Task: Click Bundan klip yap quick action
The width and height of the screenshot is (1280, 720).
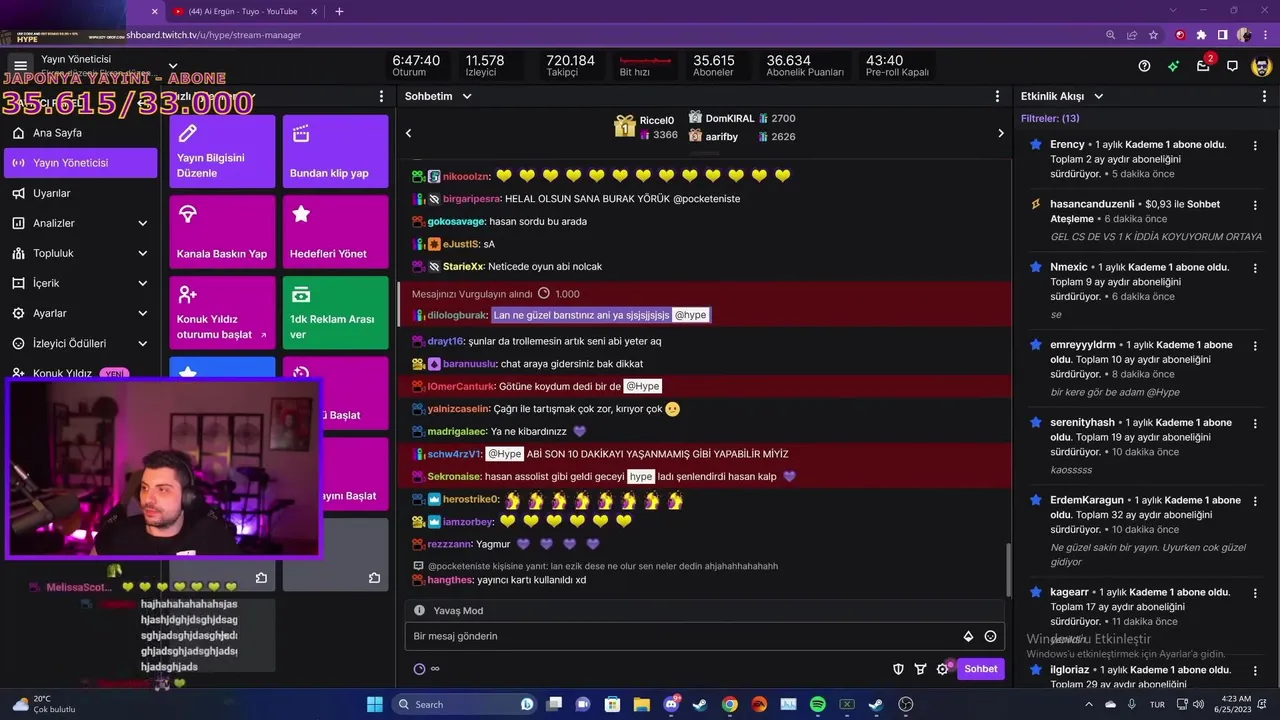Action: coord(335,151)
